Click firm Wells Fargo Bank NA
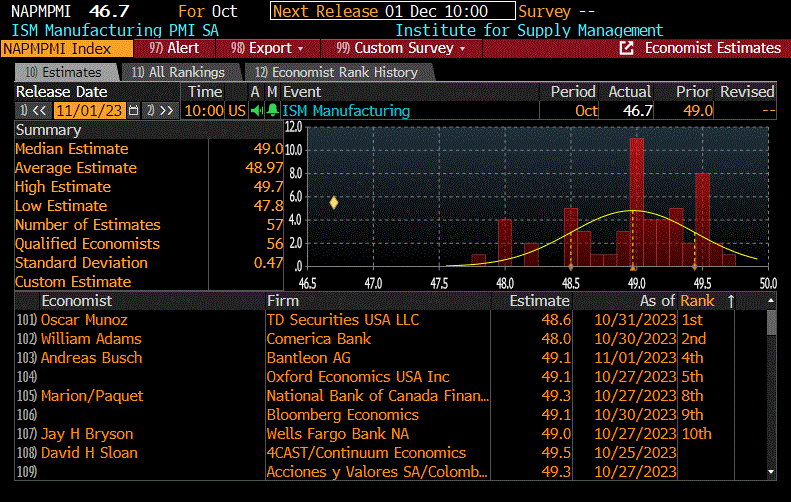This screenshot has height=502, width=791. click(x=337, y=434)
